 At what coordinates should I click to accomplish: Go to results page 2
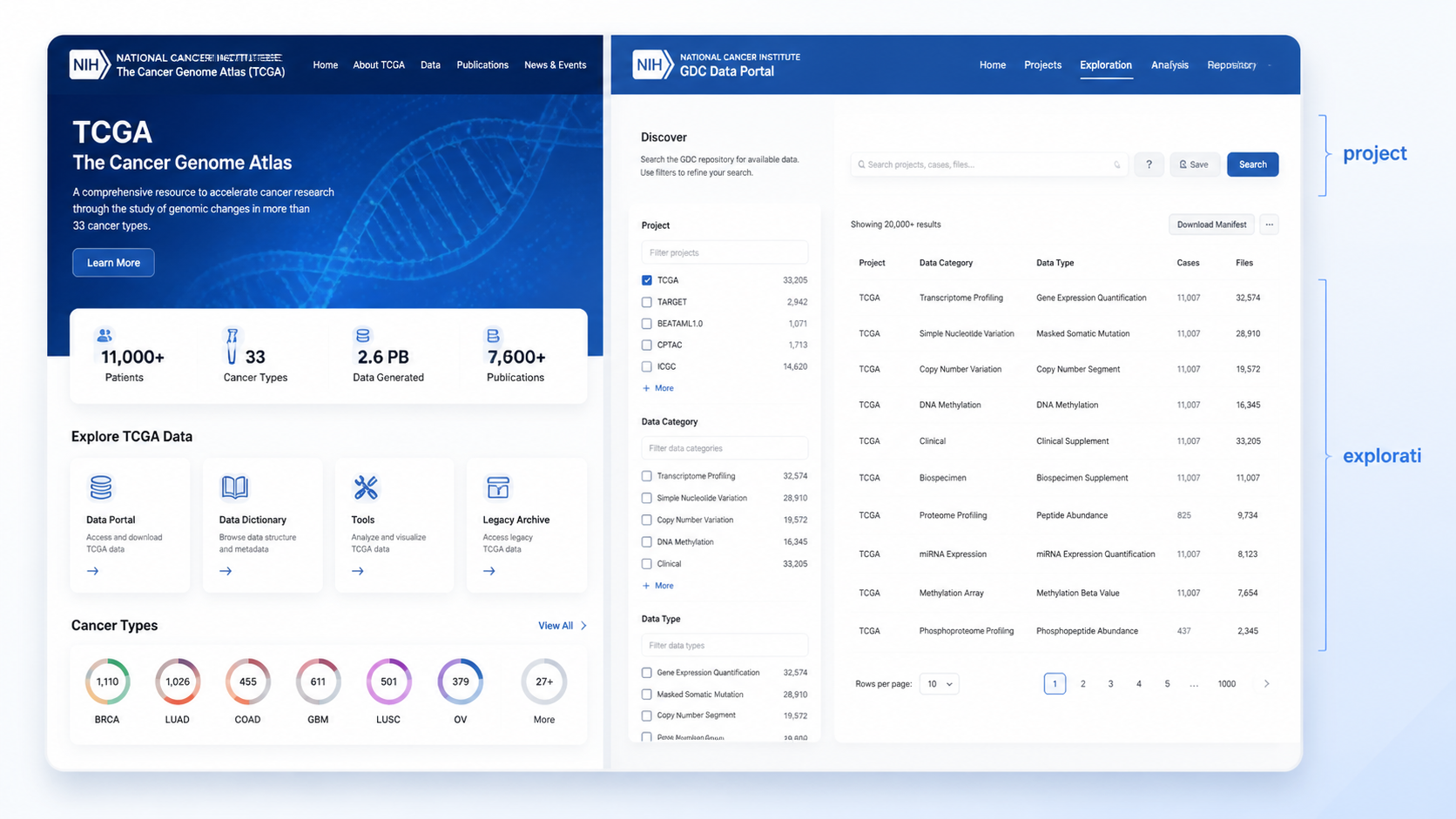point(1082,684)
